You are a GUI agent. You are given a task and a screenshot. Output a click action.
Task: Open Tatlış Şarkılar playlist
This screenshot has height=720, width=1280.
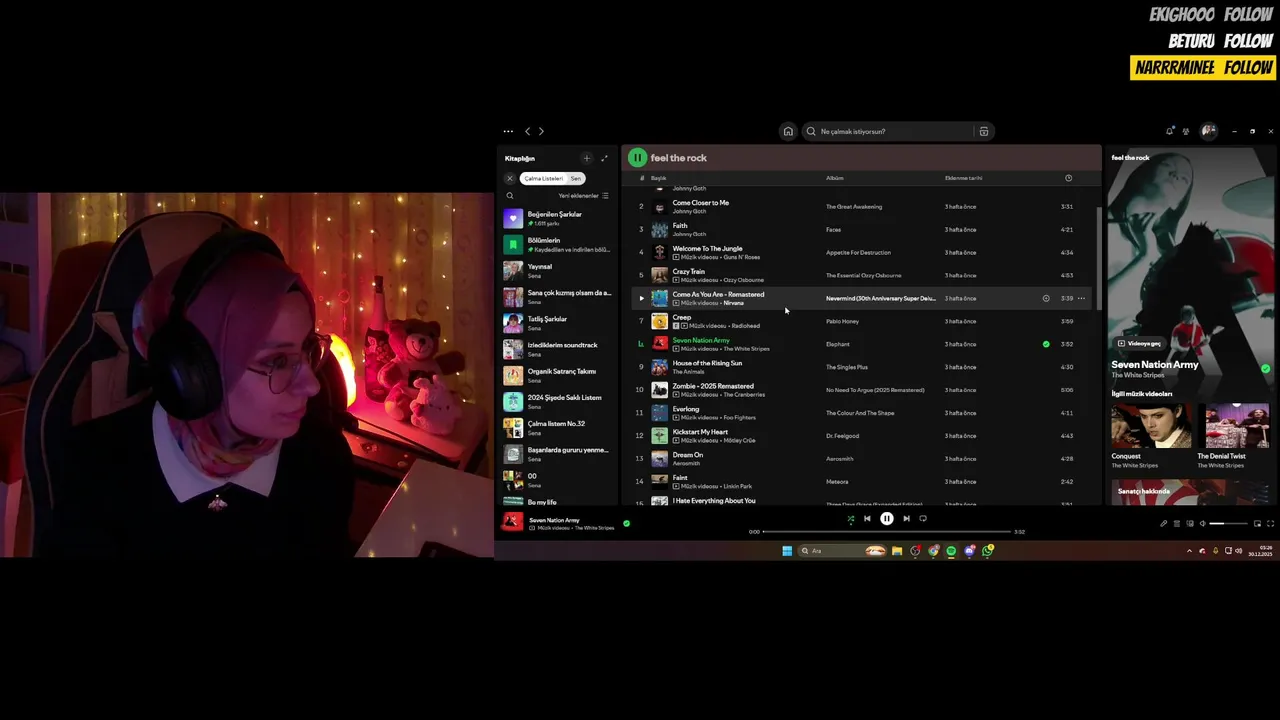coord(557,323)
